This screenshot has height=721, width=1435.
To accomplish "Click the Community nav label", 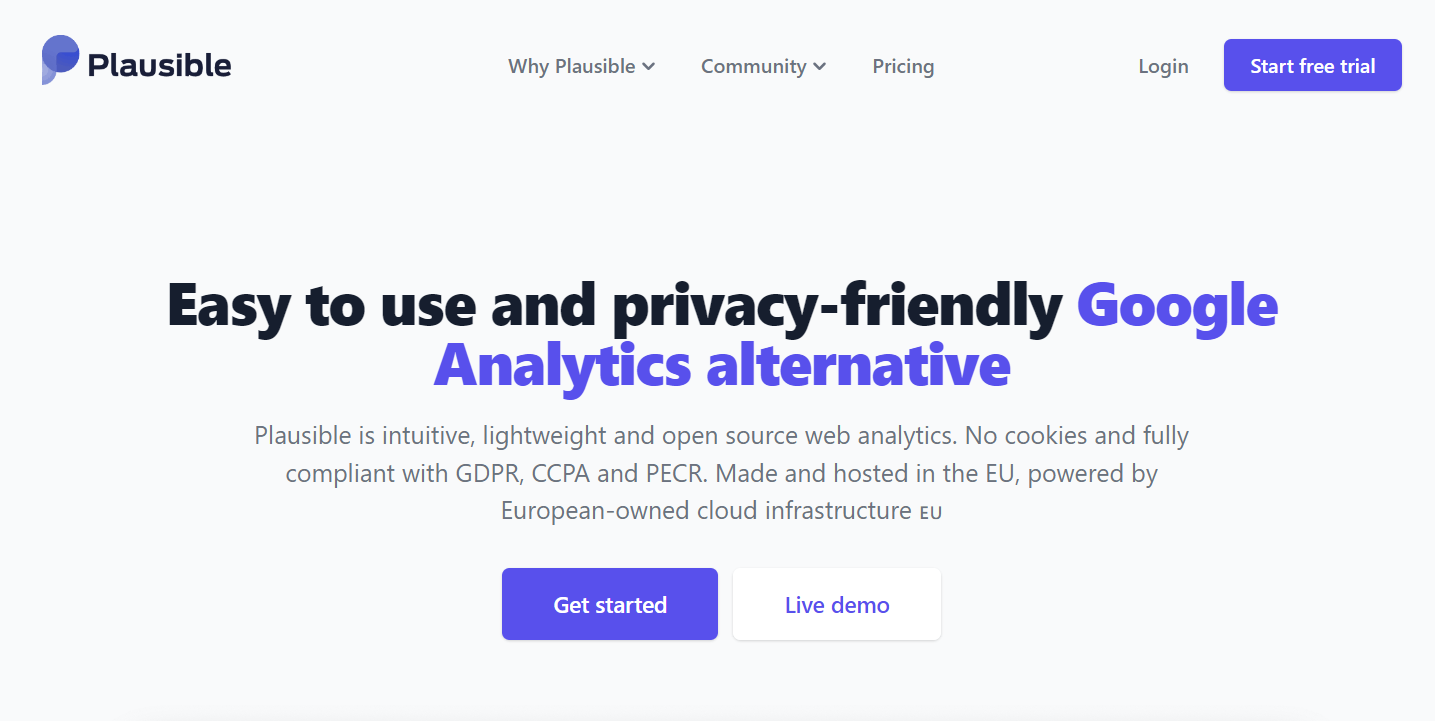I will [x=755, y=66].
